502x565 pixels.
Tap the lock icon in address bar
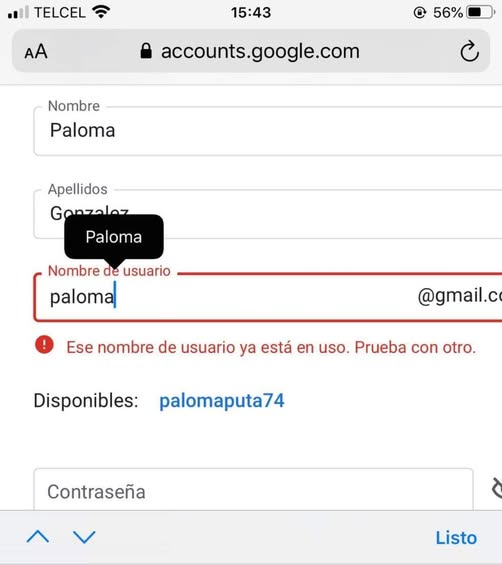(x=146, y=51)
